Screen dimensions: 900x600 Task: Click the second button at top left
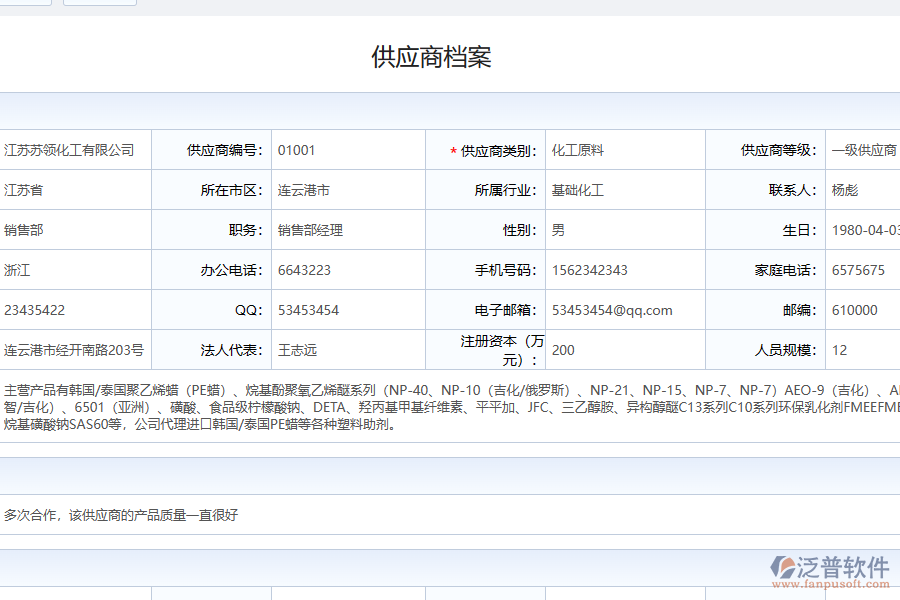click(99, 3)
